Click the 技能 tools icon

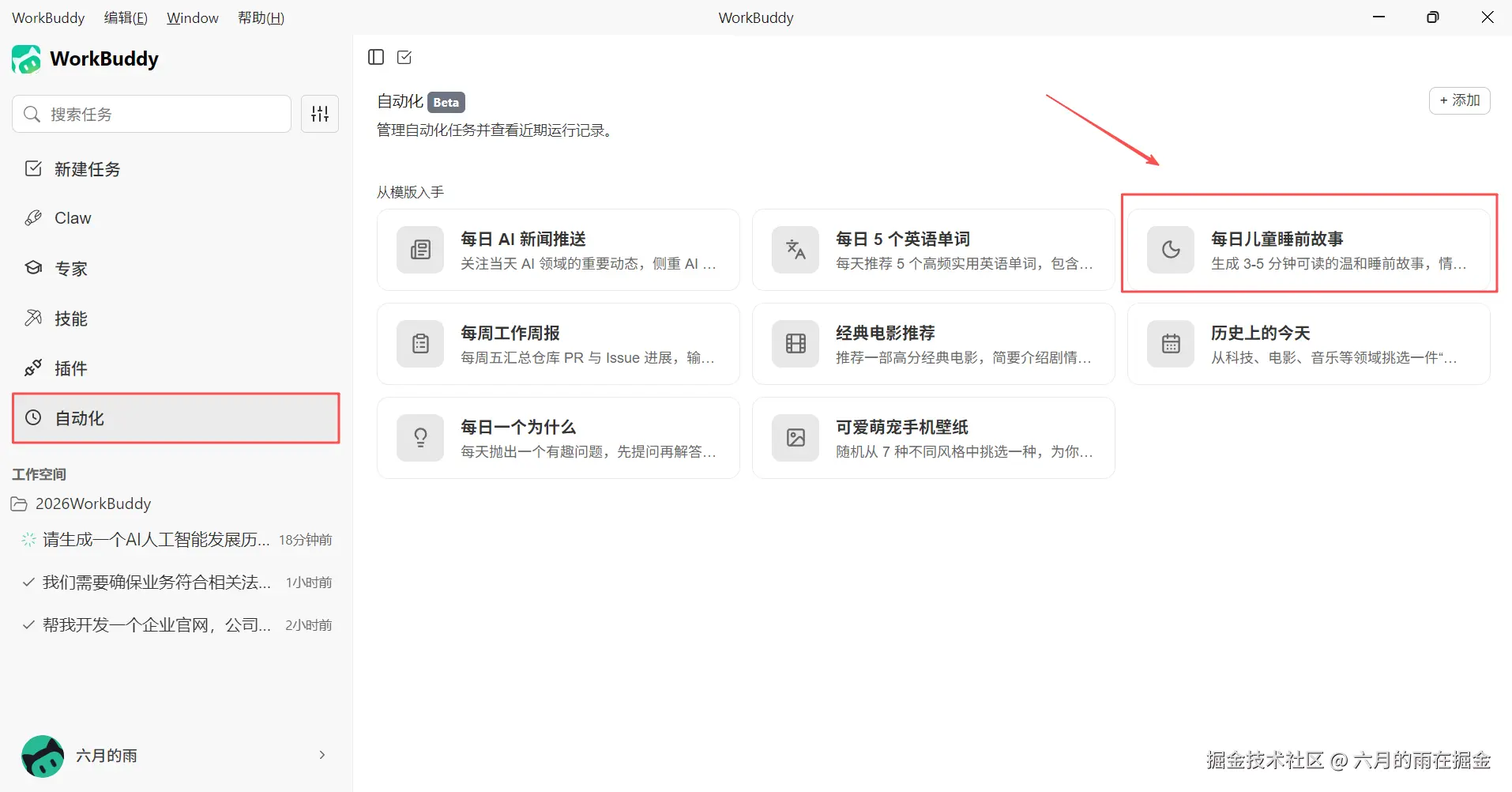(33, 318)
